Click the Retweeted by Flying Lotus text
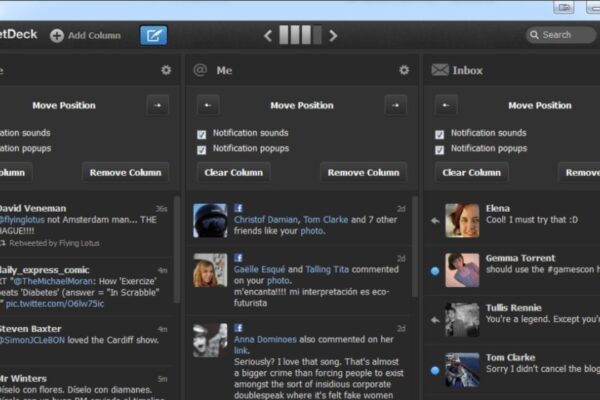 point(54,243)
